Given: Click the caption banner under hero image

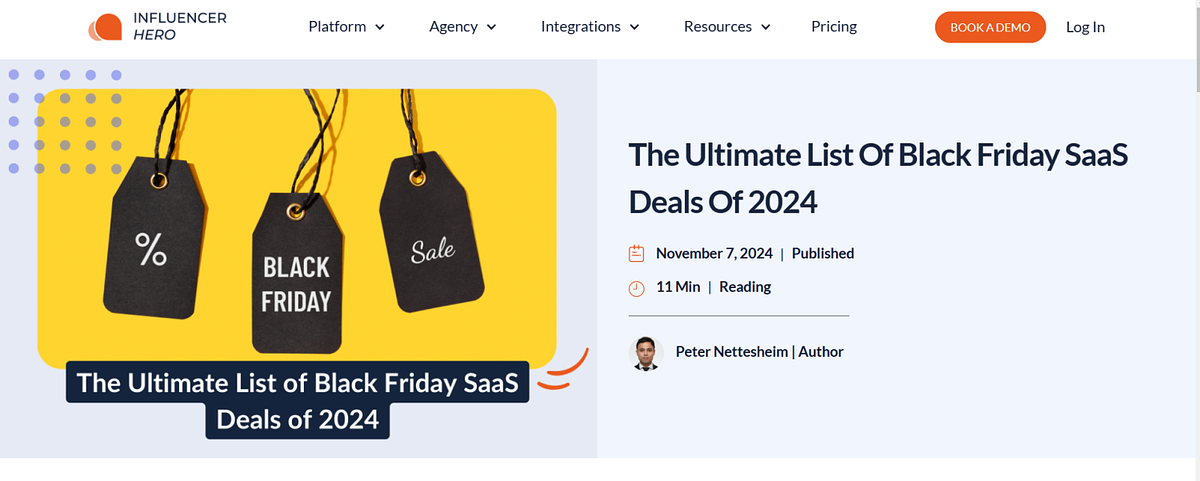Looking at the screenshot, I should pos(298,400).
